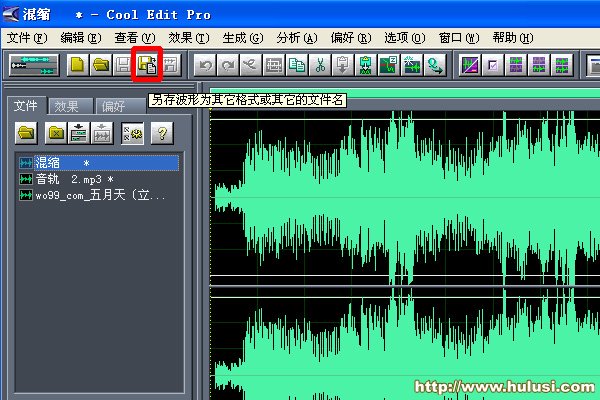Click the greyed Edit File waveform icon in the panel
The height and width of the screenshot is (400, 600).
[x=102, y=133]
